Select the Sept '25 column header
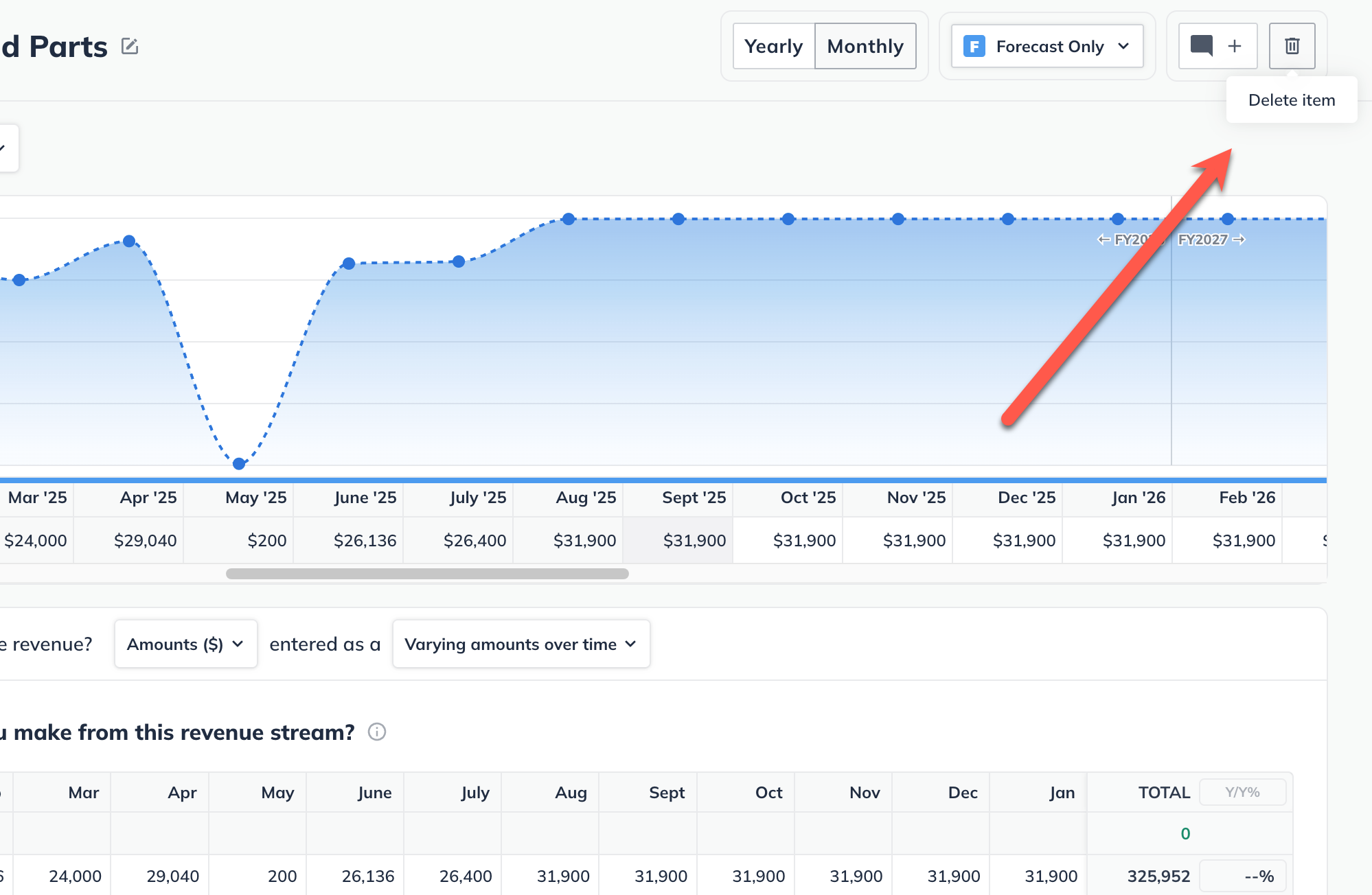The width and height of the screenshot is (1372, 895). point(694,498)
